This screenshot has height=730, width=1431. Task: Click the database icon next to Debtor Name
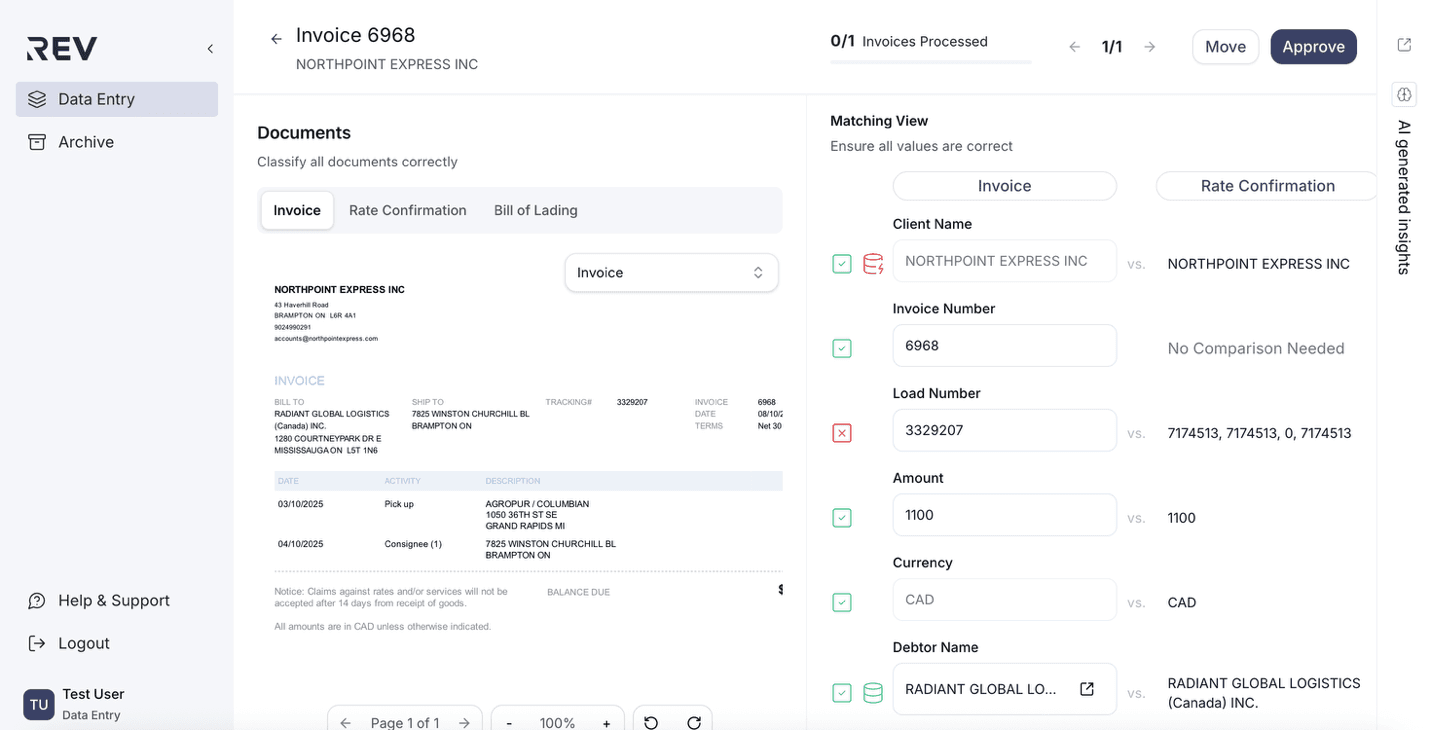[x=872, y=692]
